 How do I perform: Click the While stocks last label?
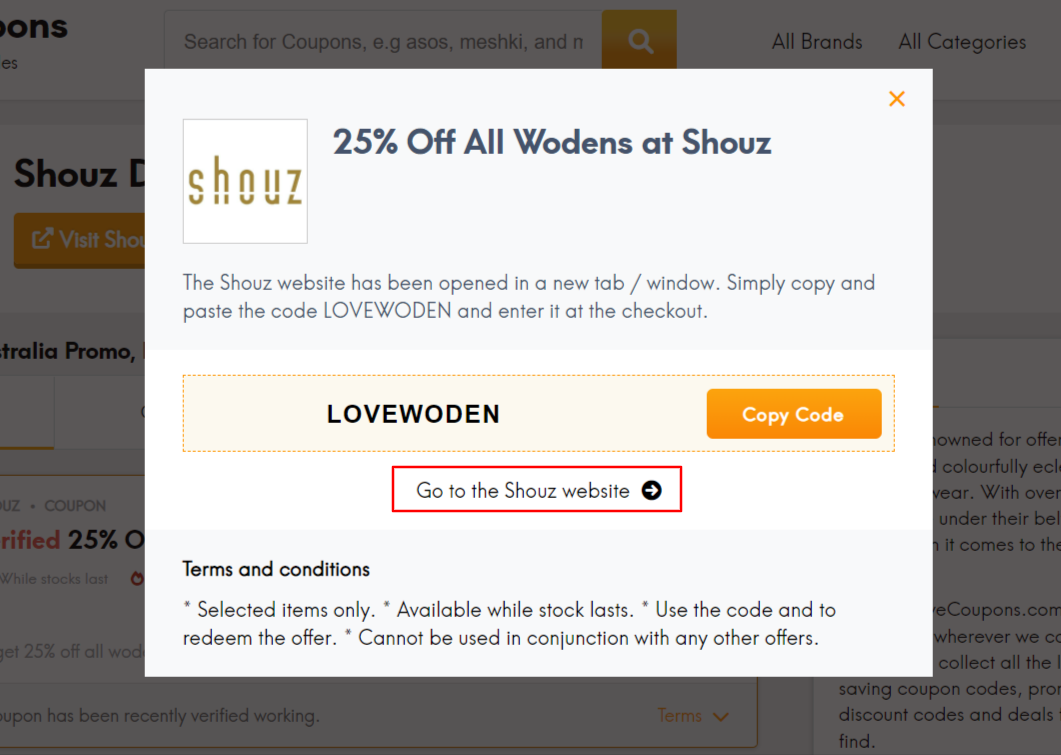tap(54, 579)
